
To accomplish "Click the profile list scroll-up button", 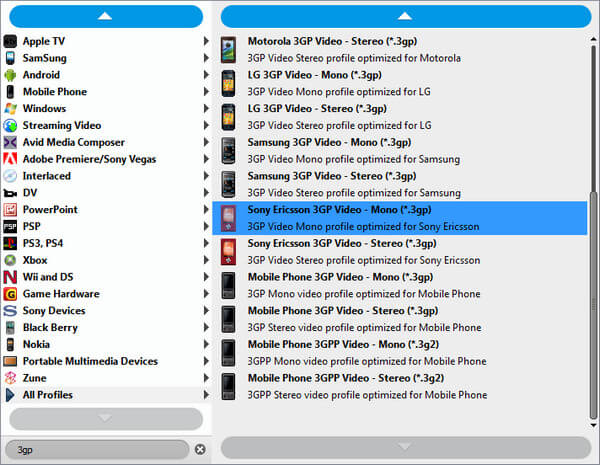I will (x=406, y=16).
